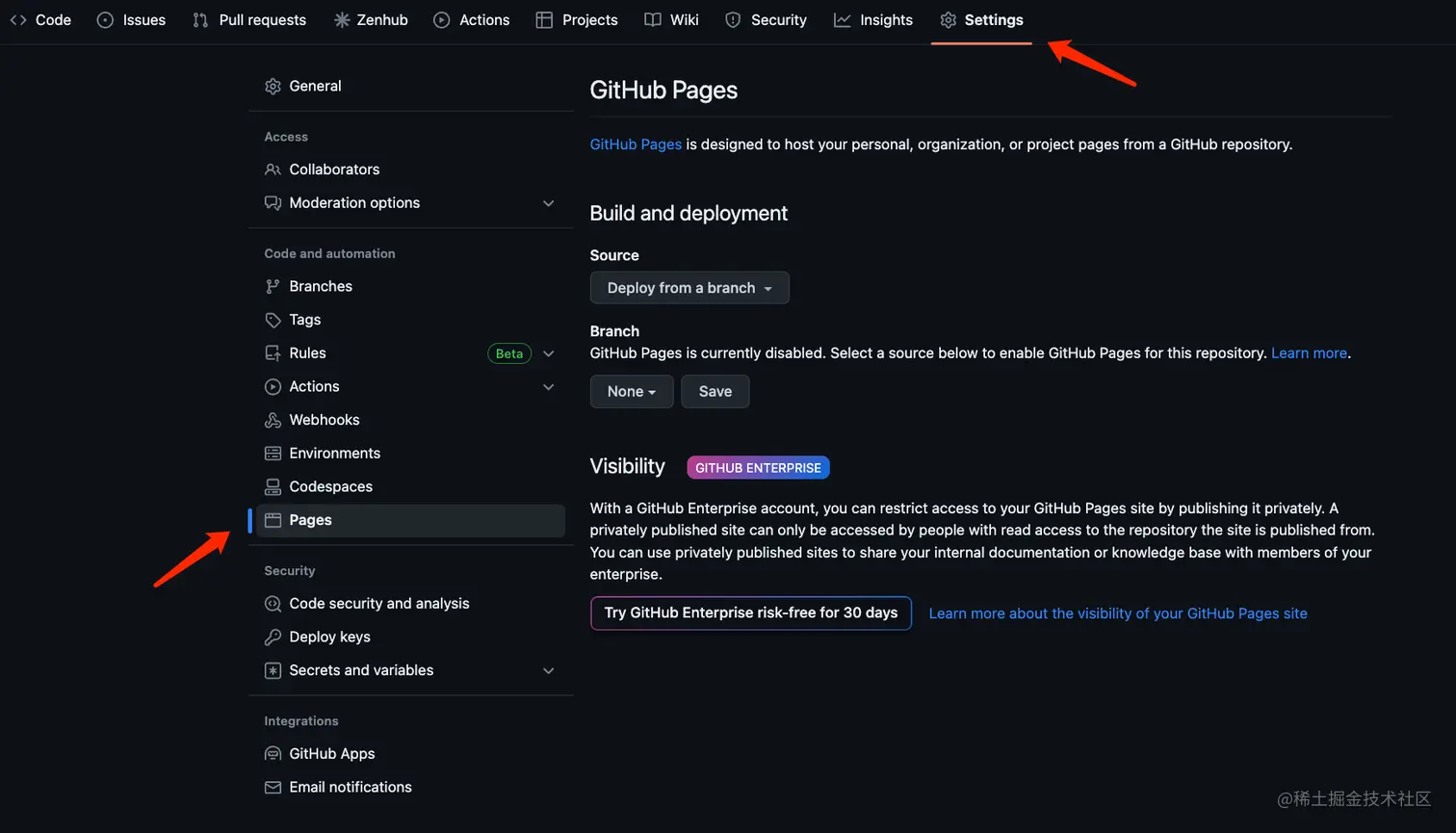1456x833 pixels.
Task: Open the None branch selector dropdown
Action: tap(631, 391)
